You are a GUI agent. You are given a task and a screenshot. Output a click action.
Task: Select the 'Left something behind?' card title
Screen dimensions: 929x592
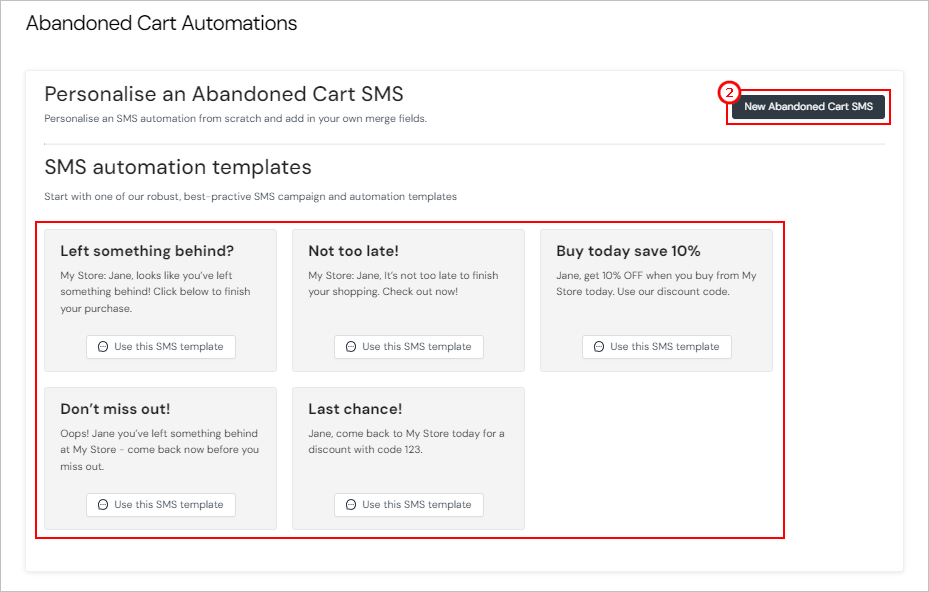pyautogui.click(x=147, y=251)
